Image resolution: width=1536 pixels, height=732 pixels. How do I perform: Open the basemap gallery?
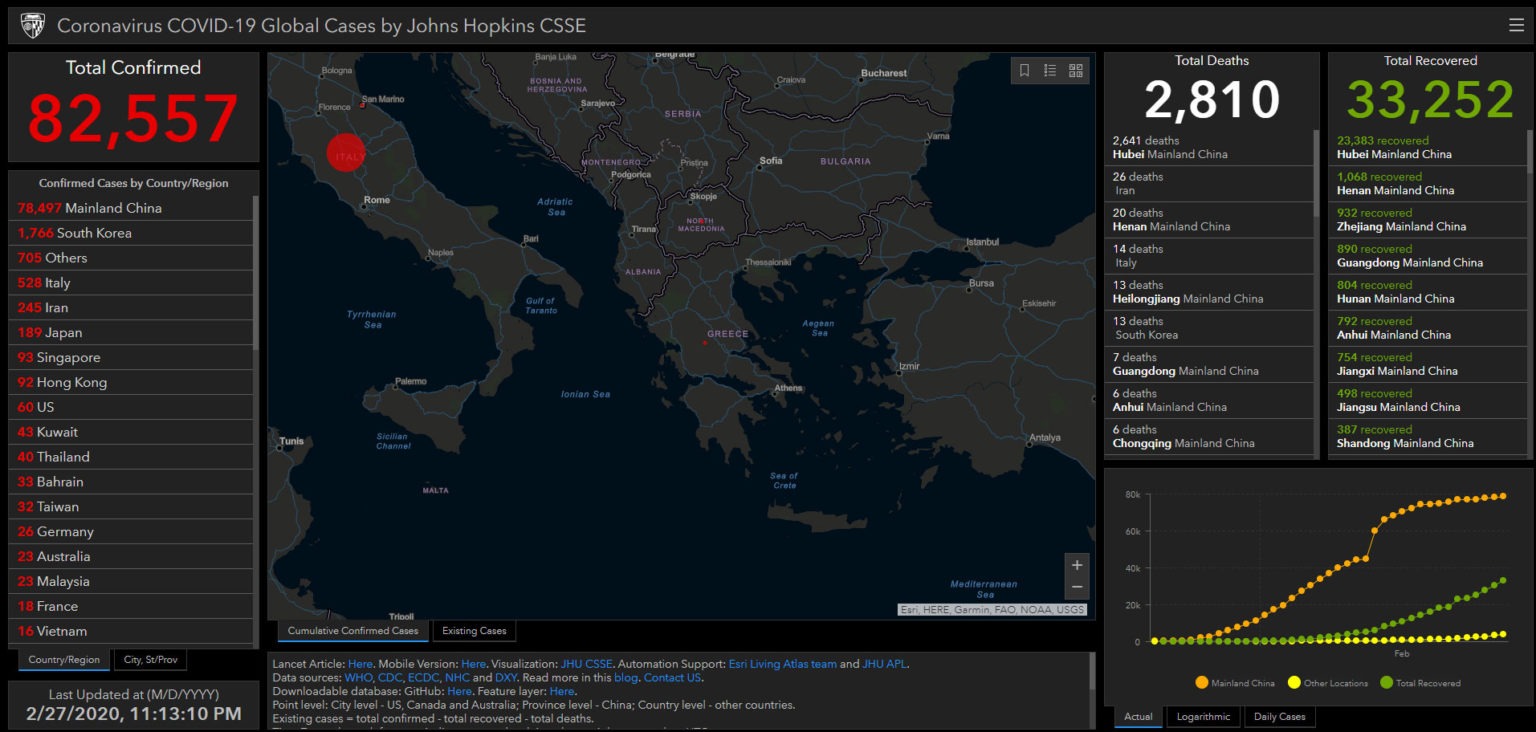[1074, 72]
